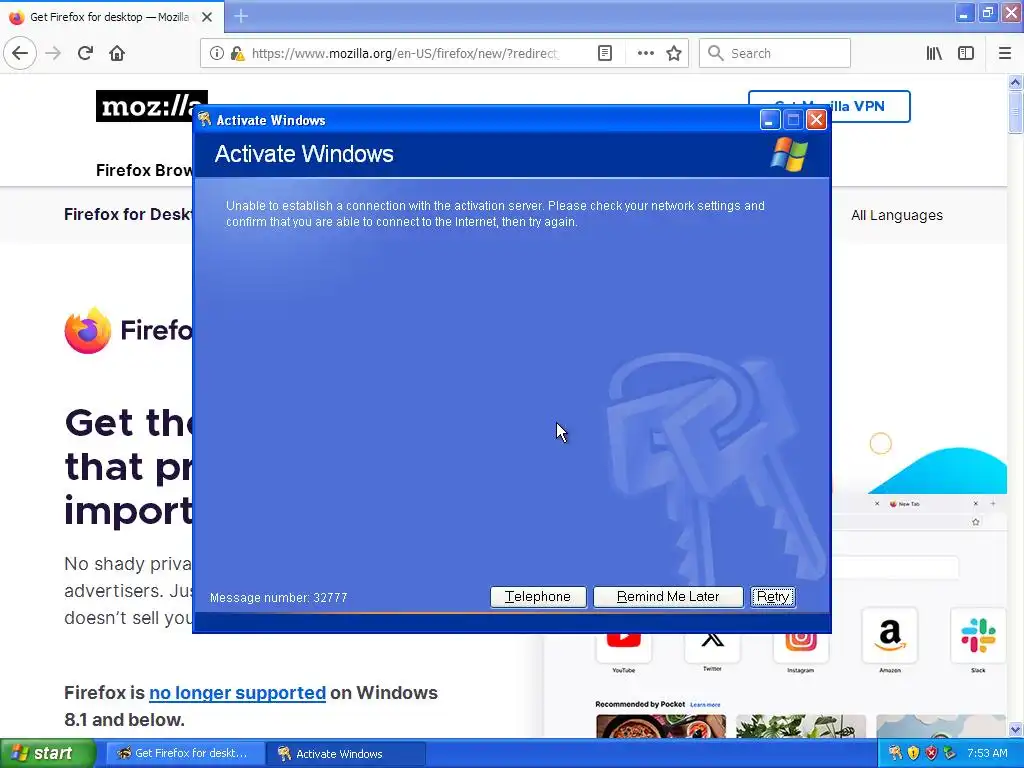Screen dimensions: 1024x768
Task: Click the mozilla.org URL address field
Action: click(x=405, y=53)
